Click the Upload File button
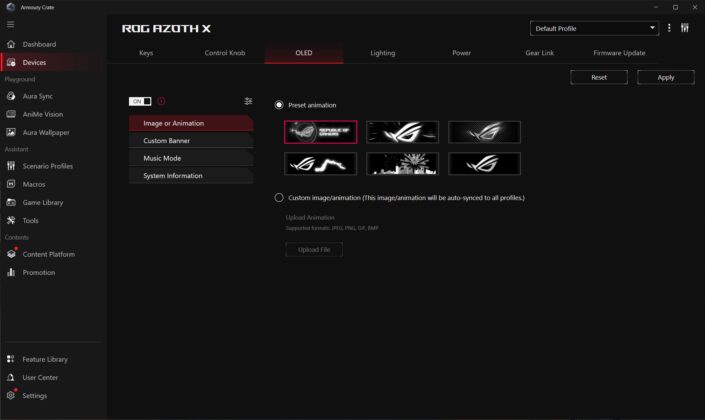Viewport: 705px width, 420px height. click(x=314, y=250)
